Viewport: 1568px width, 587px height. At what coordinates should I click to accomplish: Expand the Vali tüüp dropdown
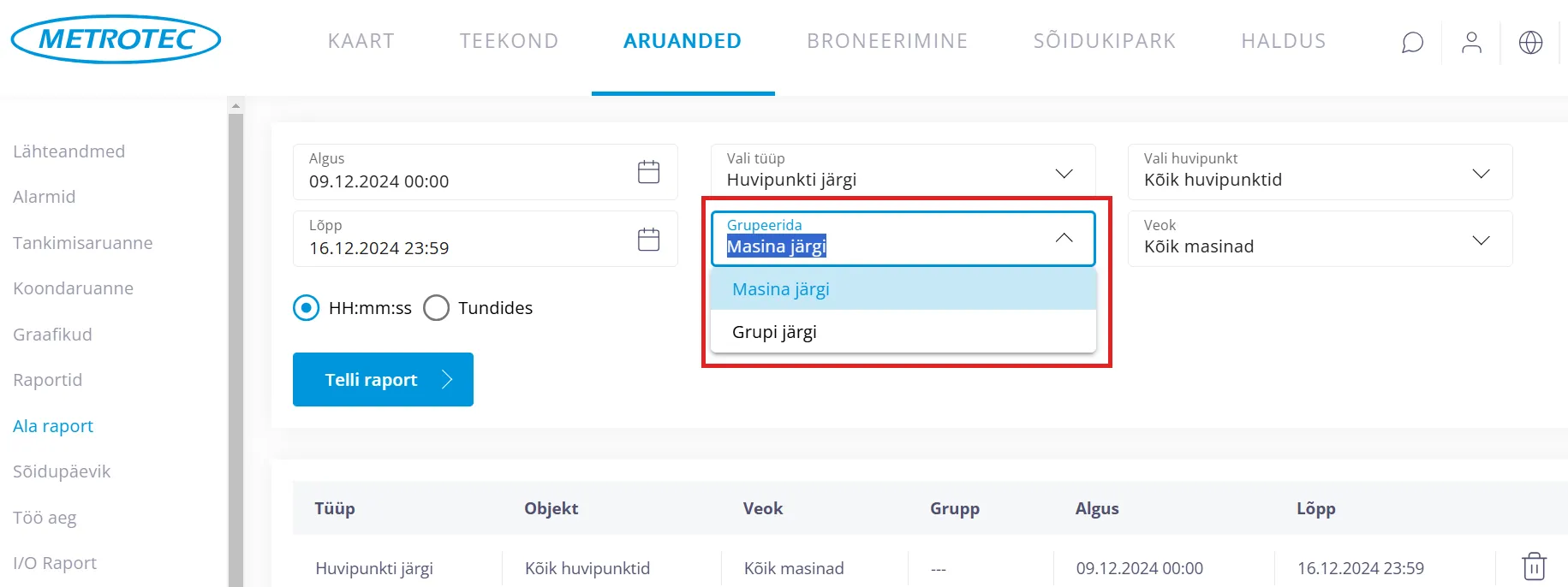(903, 172)
